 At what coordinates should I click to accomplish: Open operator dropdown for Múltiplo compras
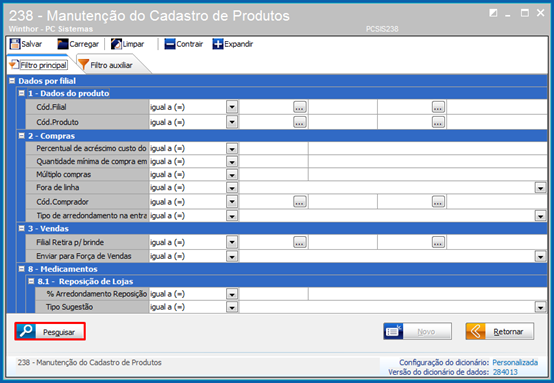(232, 175)
